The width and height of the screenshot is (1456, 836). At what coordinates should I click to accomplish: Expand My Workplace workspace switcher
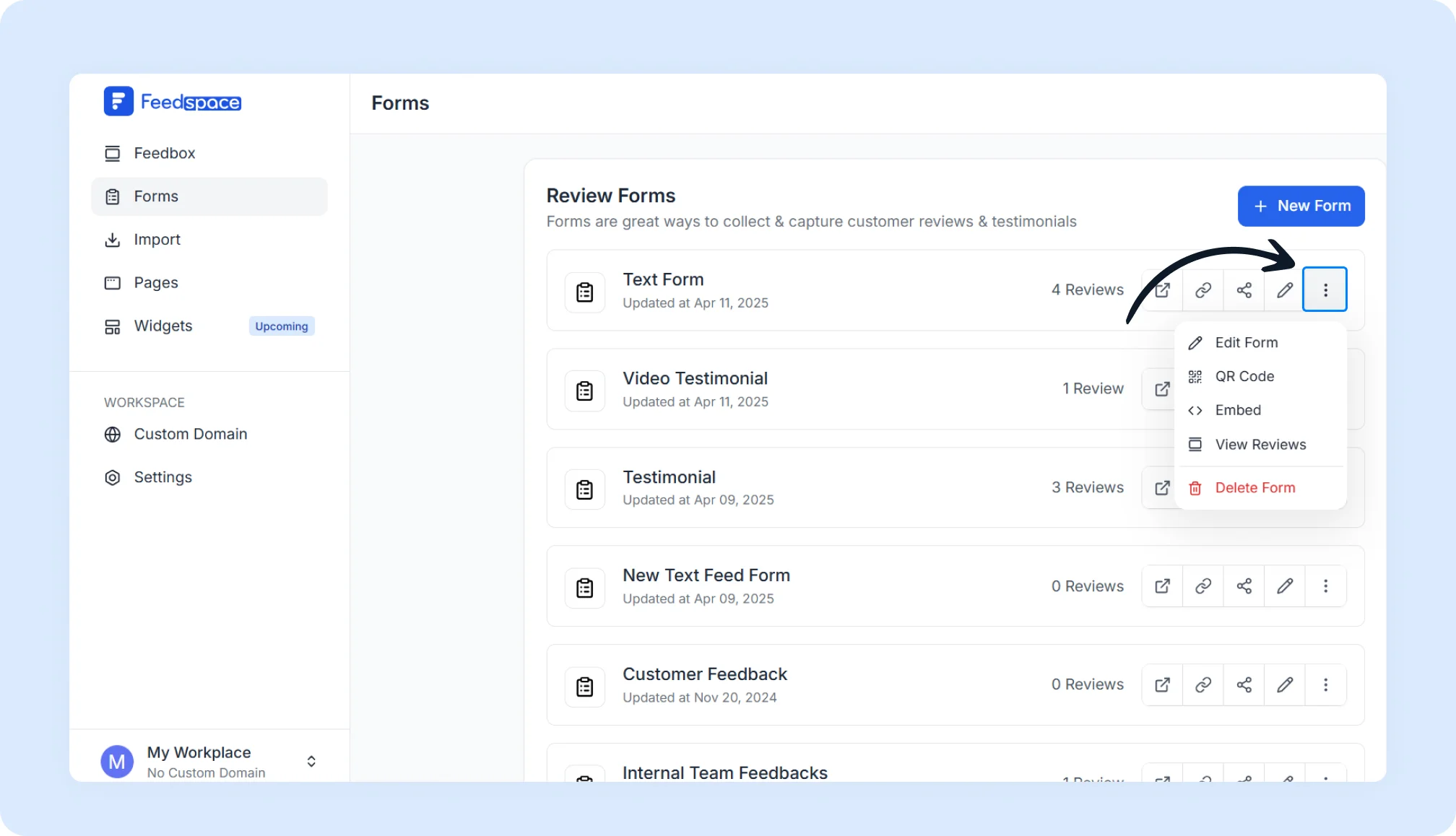point(311,762)
